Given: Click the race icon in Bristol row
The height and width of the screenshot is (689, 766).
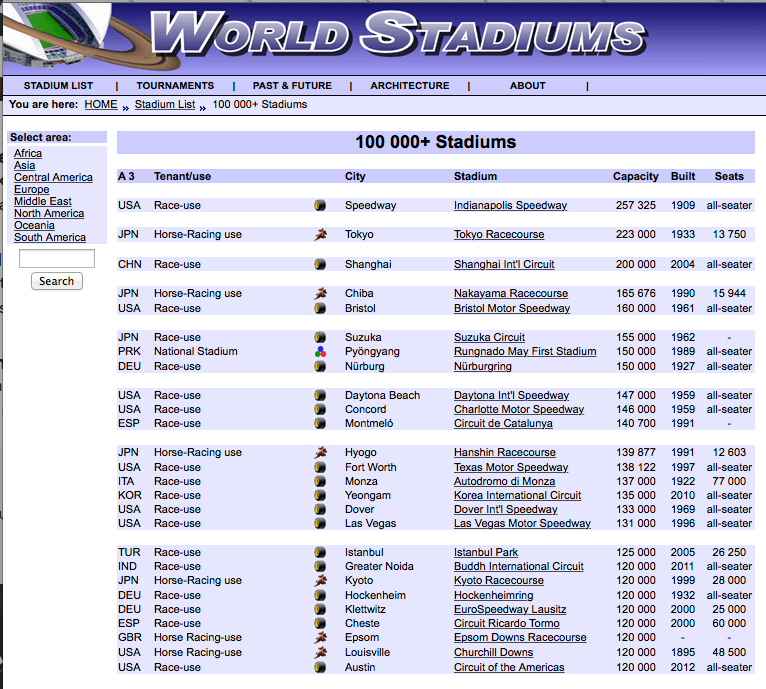Looking at the screenshot, I should (320, 308).
